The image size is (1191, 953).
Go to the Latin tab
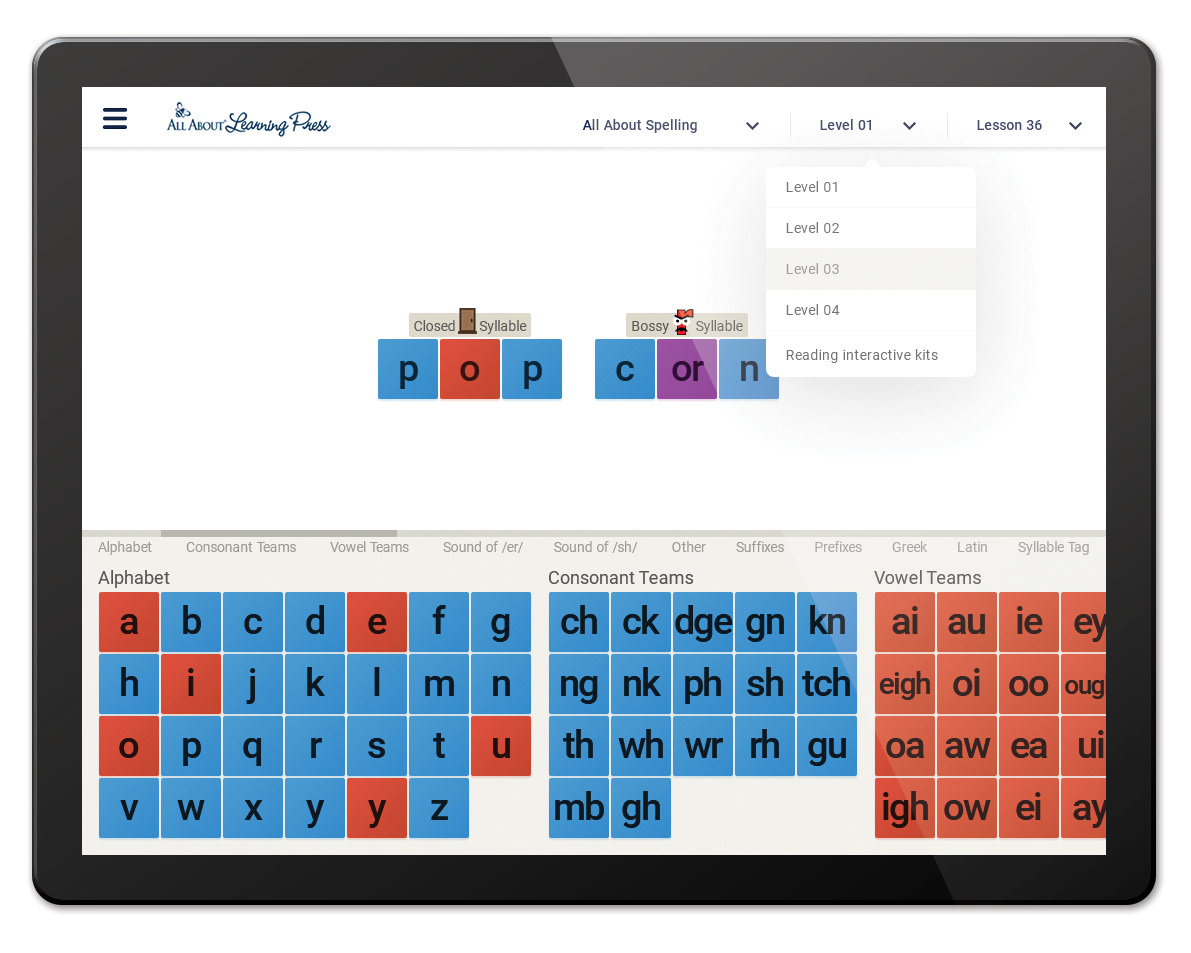(972, 547)
